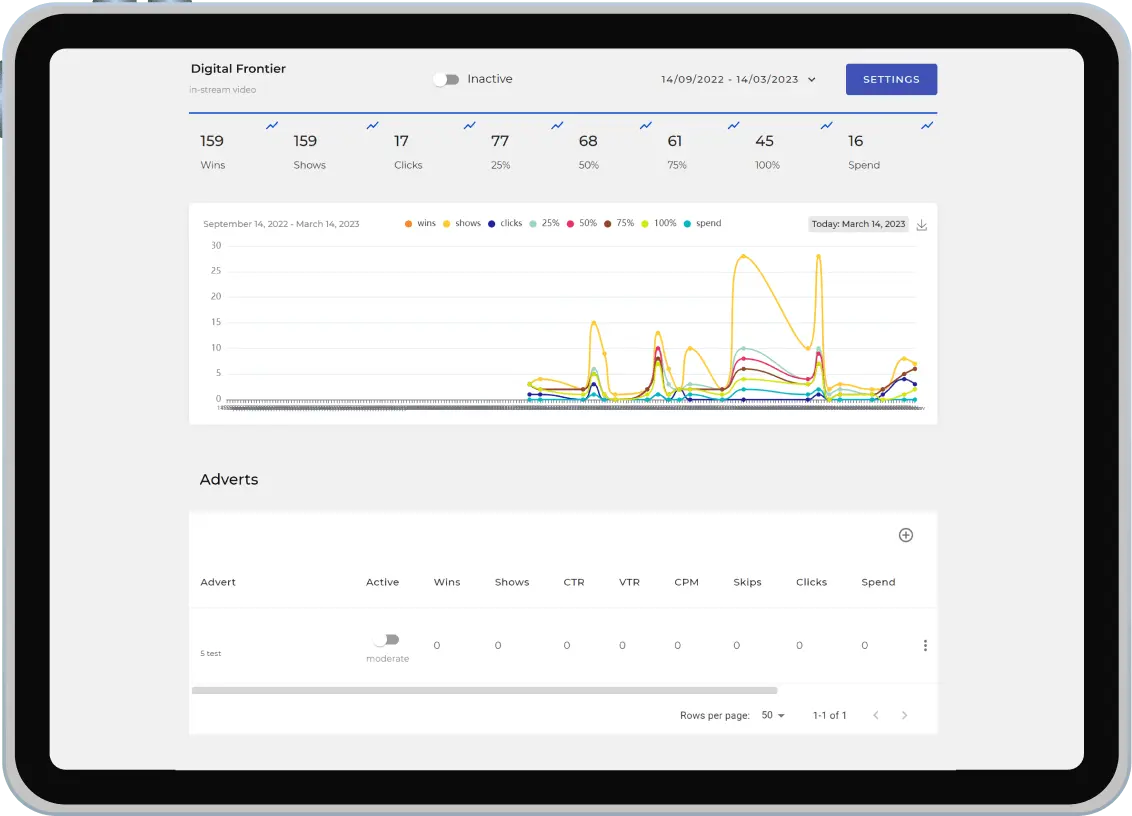The height and width of the screenshot is (816, 1132).
Task: Click the trend icon beside 100% metric
Action: pyautogui.click(x=826, y=126)
